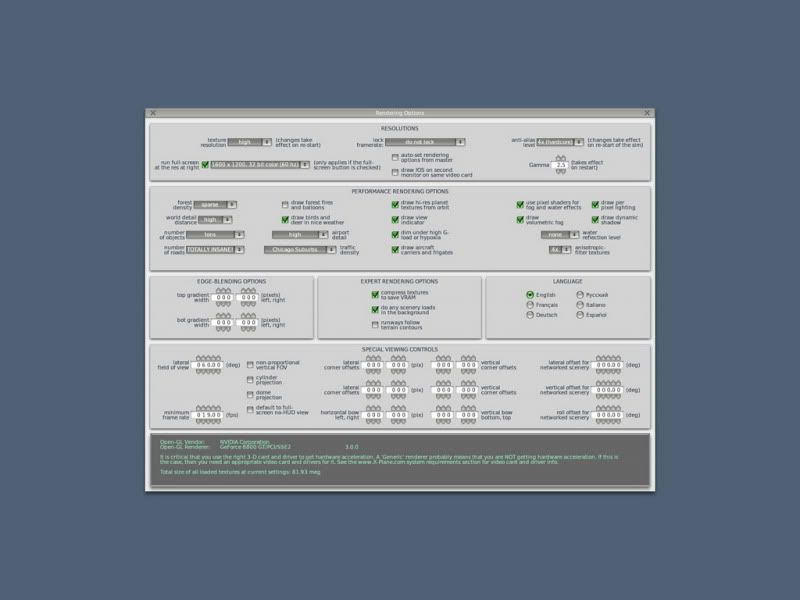The height and width of the screenshot is (600, 800).
Task: Click the top-right X of Rendering Options
Action: click(647, 113)
